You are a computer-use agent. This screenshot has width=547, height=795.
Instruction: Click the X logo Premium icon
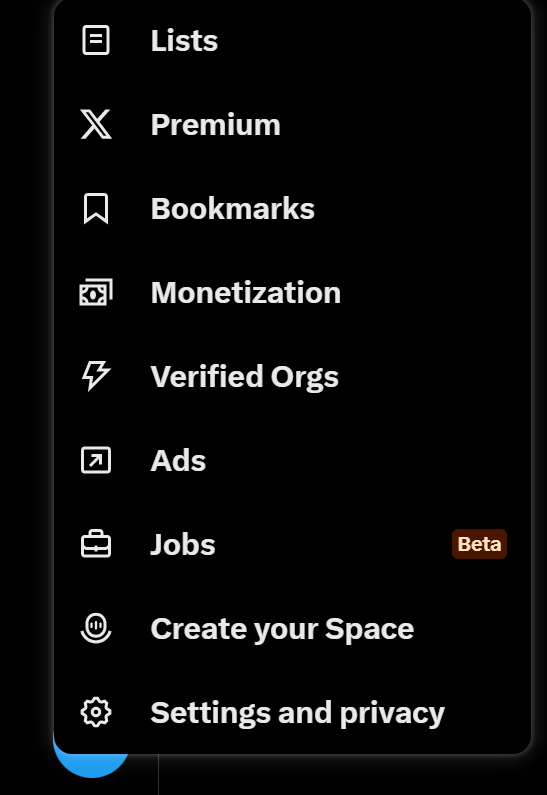point(96,124)
